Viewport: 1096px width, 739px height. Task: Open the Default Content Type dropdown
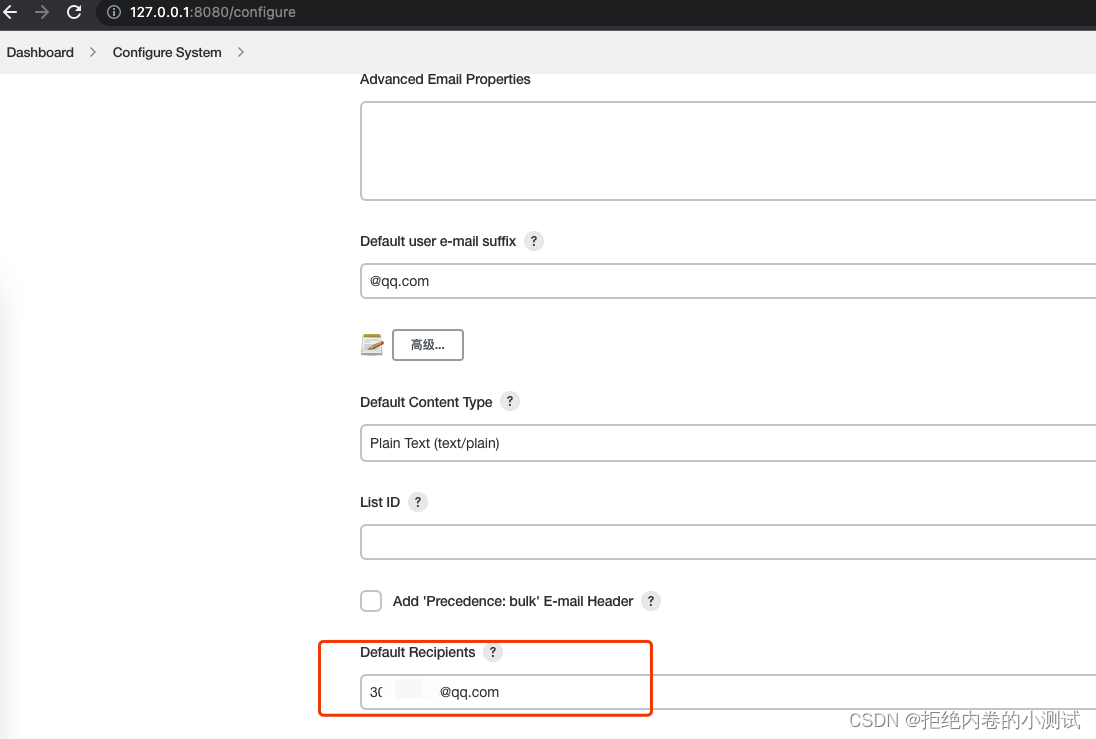(x=728, y=443)
